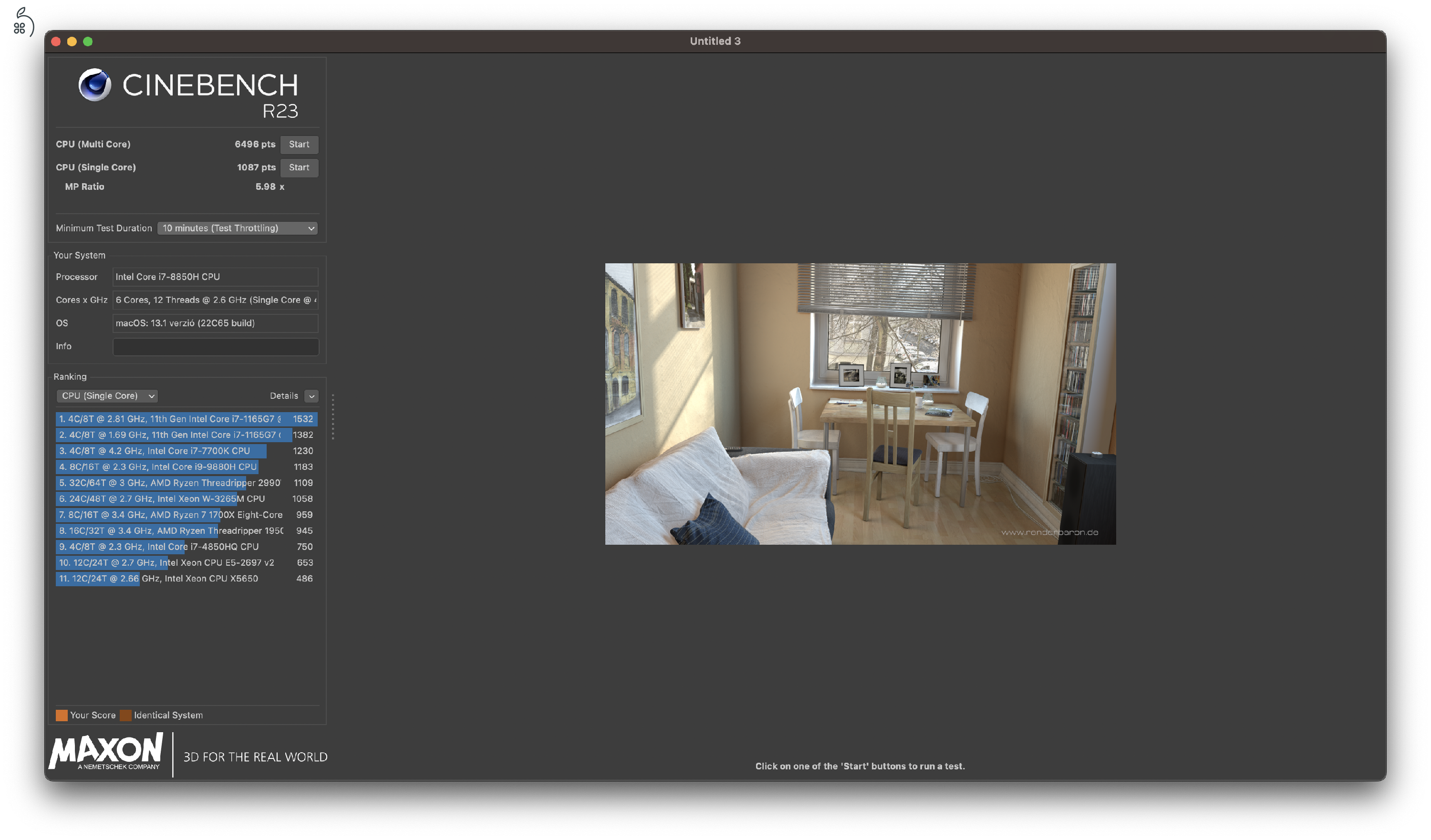
Task: Click the Cores x GHz field
Action: pyautogui.click(x=216, y=300)
